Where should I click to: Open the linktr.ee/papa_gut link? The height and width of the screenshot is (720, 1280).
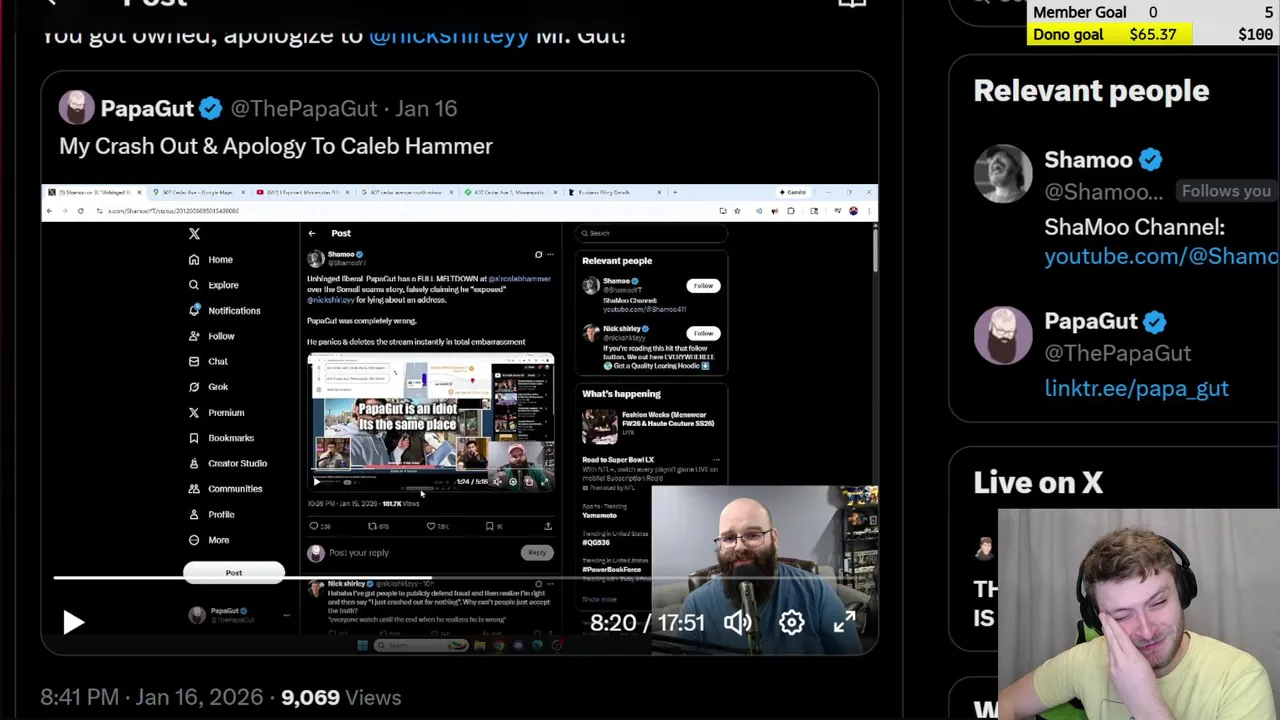pos(1136,388)
